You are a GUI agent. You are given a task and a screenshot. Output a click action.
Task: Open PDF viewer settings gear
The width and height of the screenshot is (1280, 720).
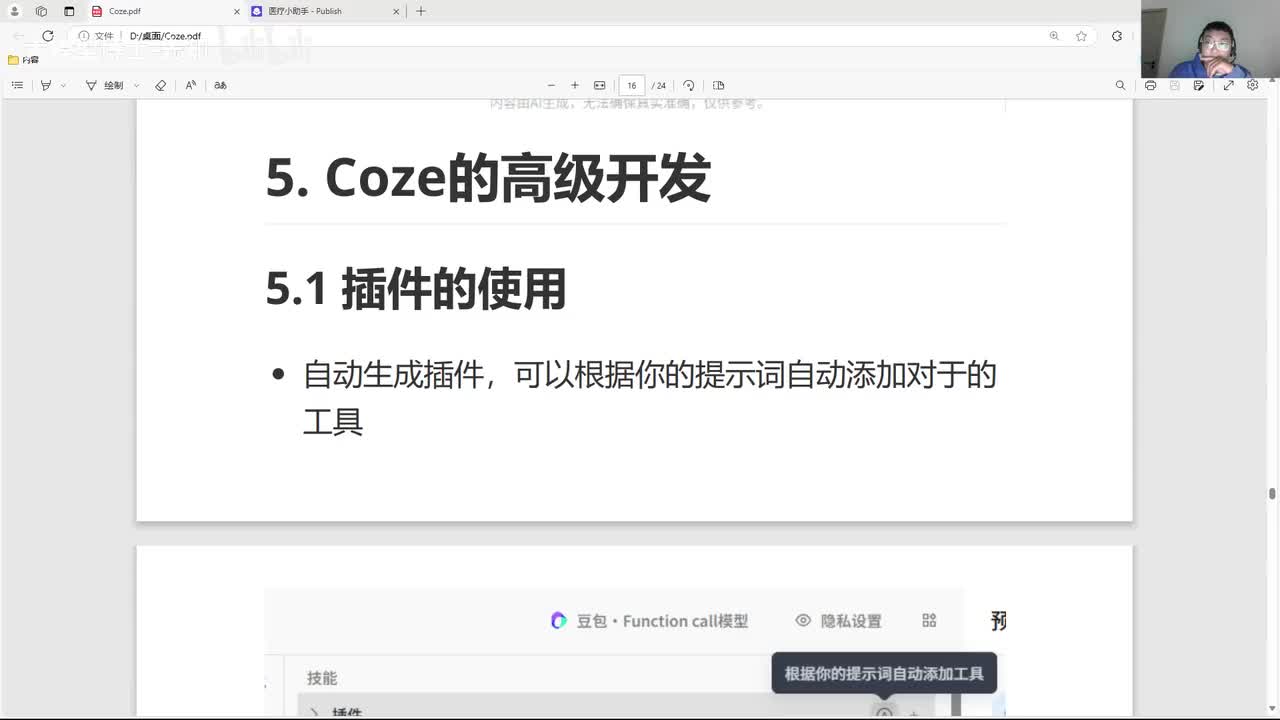(1253, 85)
